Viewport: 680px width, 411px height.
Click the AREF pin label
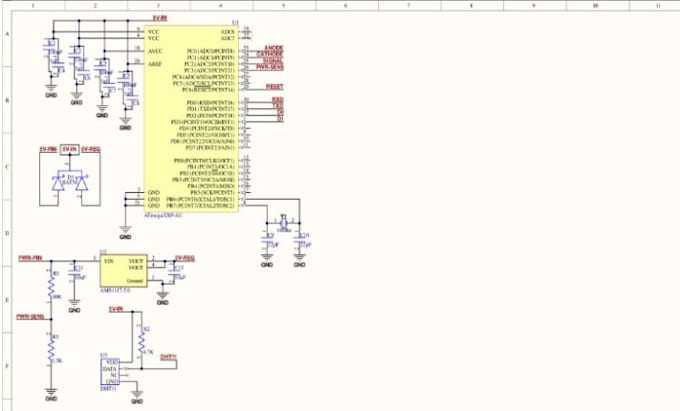tap(155, 64)
